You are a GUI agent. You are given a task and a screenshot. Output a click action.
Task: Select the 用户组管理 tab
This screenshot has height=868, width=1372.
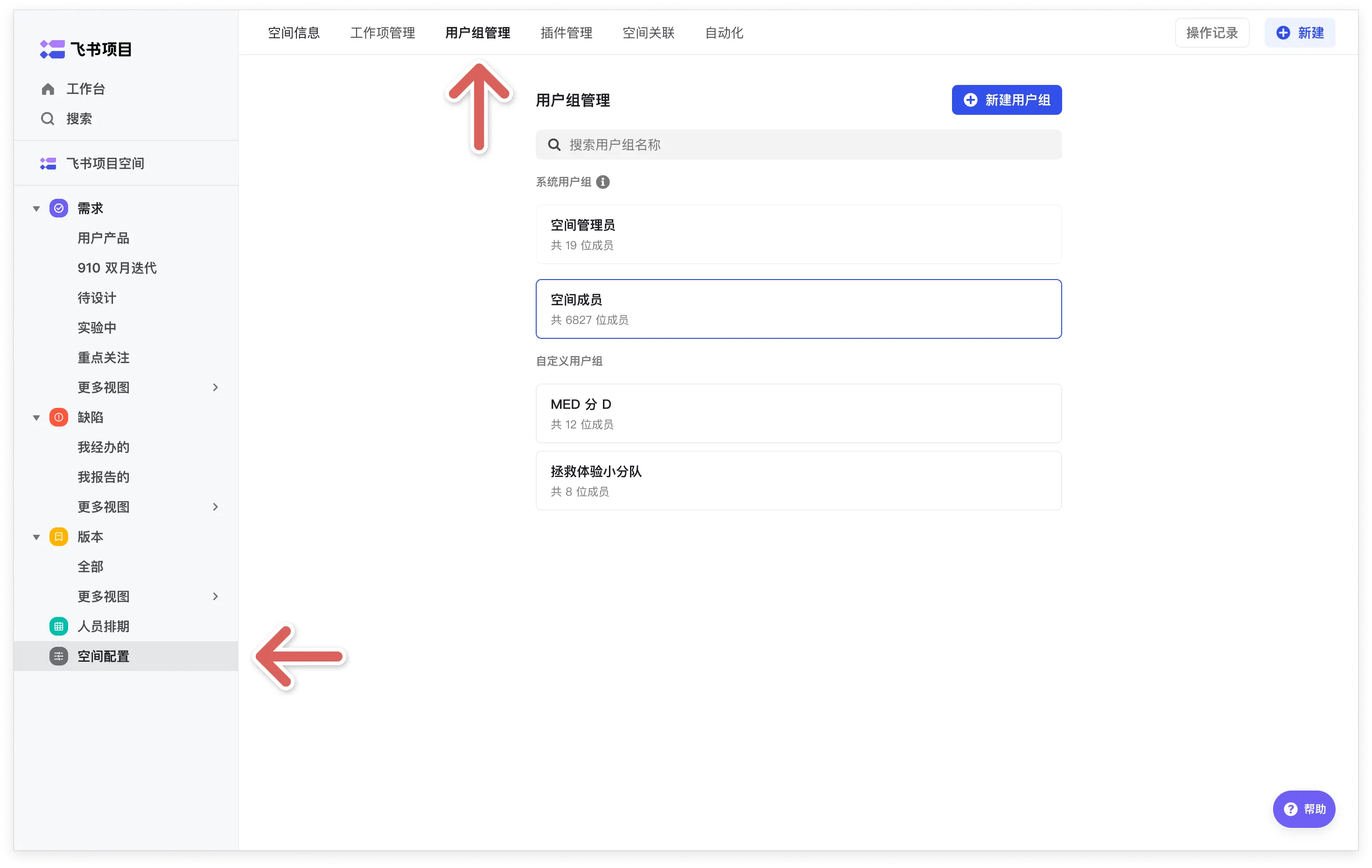[477, 33]
